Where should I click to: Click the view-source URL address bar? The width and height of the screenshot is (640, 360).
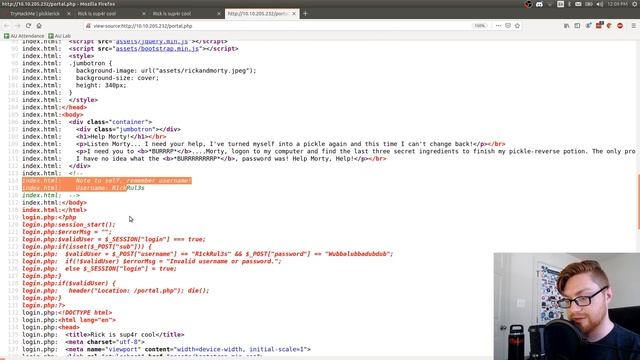pos(278,26)
